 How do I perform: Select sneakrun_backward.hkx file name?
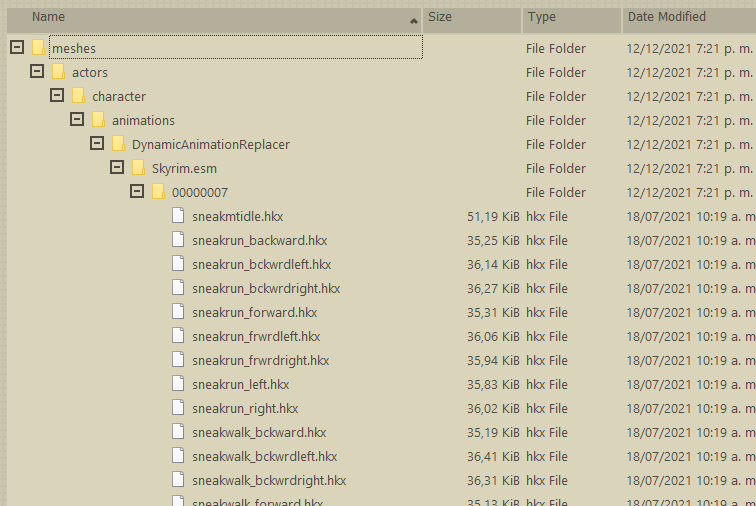pos(260,241)
